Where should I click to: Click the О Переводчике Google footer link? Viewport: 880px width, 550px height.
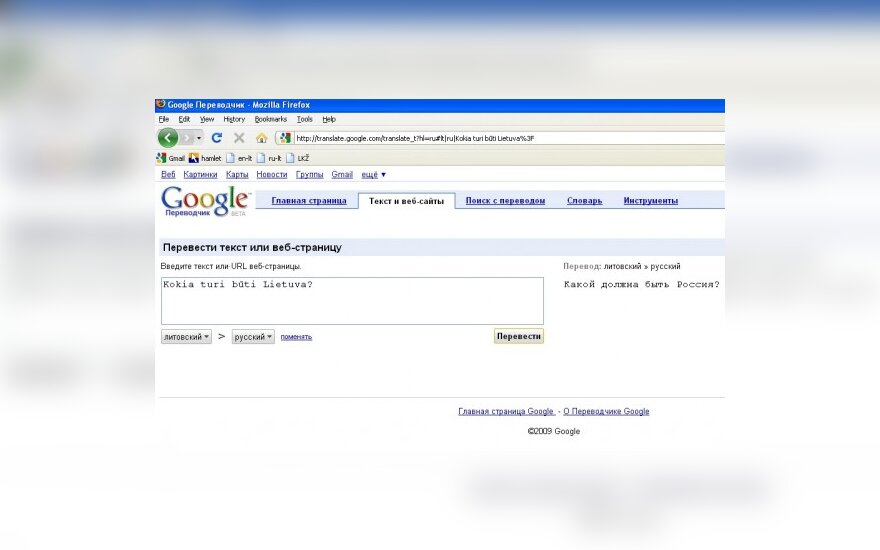pyautogui.click(x=606, y=411)
